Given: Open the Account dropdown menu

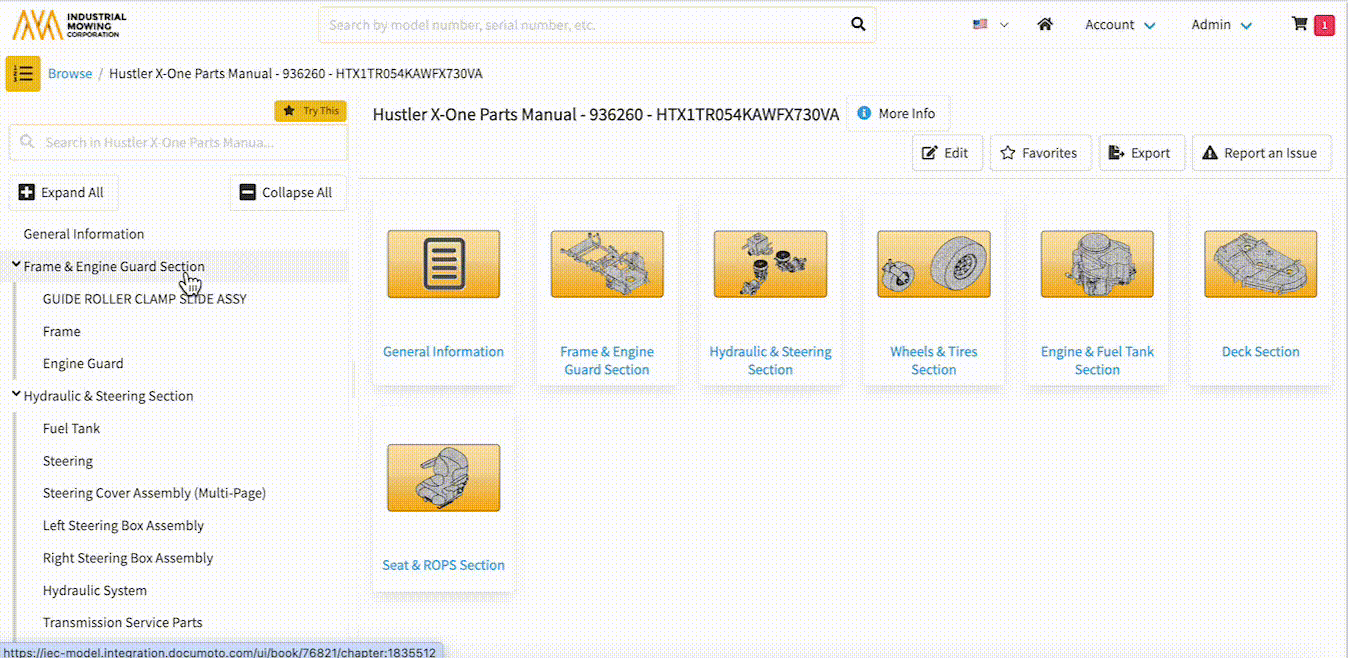Looking at the screenshot, I should click(1120, 25).
